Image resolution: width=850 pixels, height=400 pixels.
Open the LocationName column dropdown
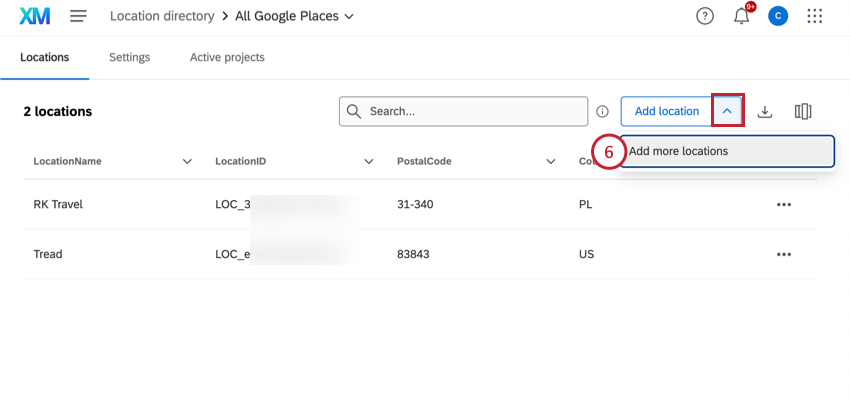tap(187, 161)
